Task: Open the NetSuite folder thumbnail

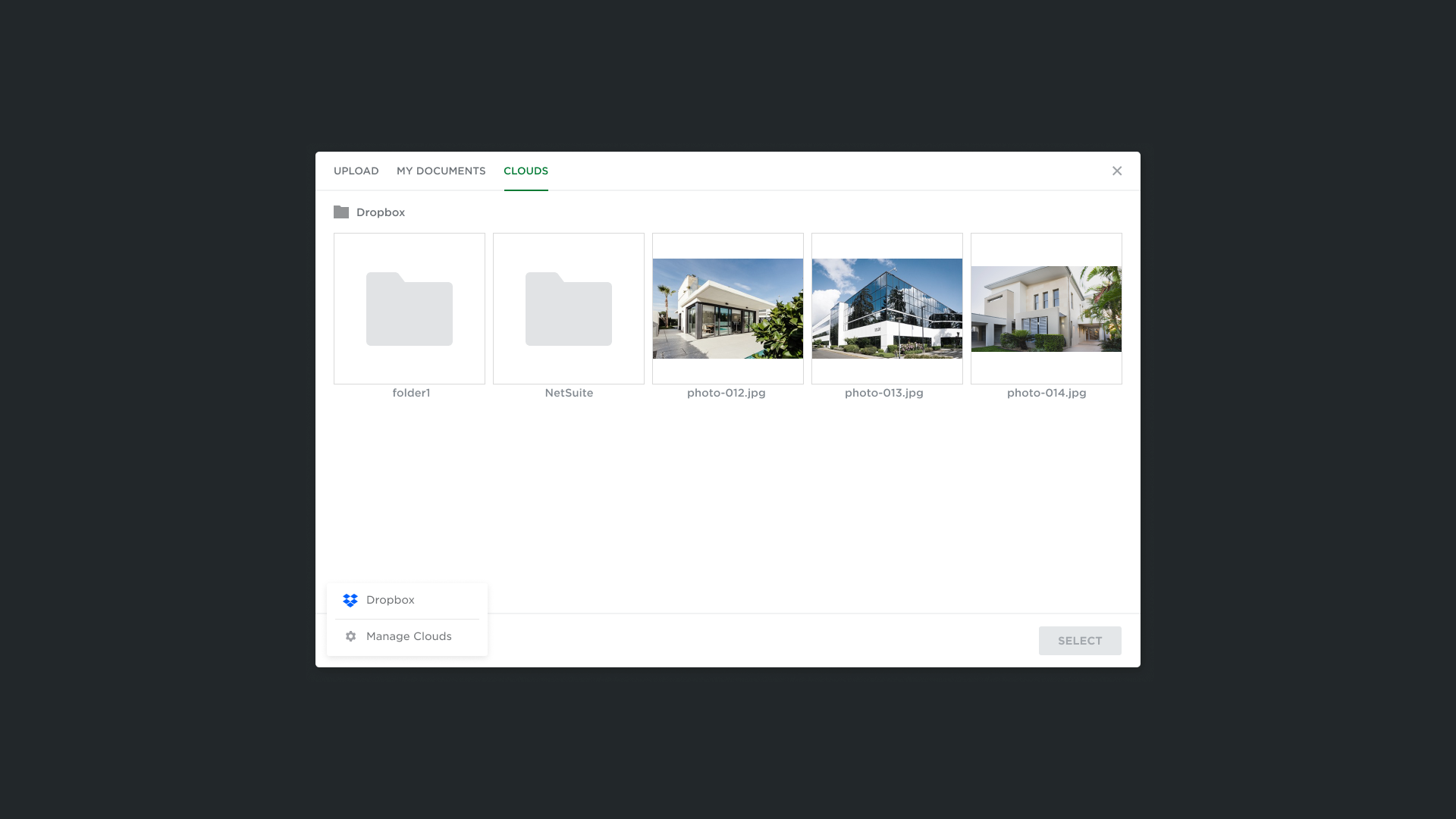Action: point(569,309)
